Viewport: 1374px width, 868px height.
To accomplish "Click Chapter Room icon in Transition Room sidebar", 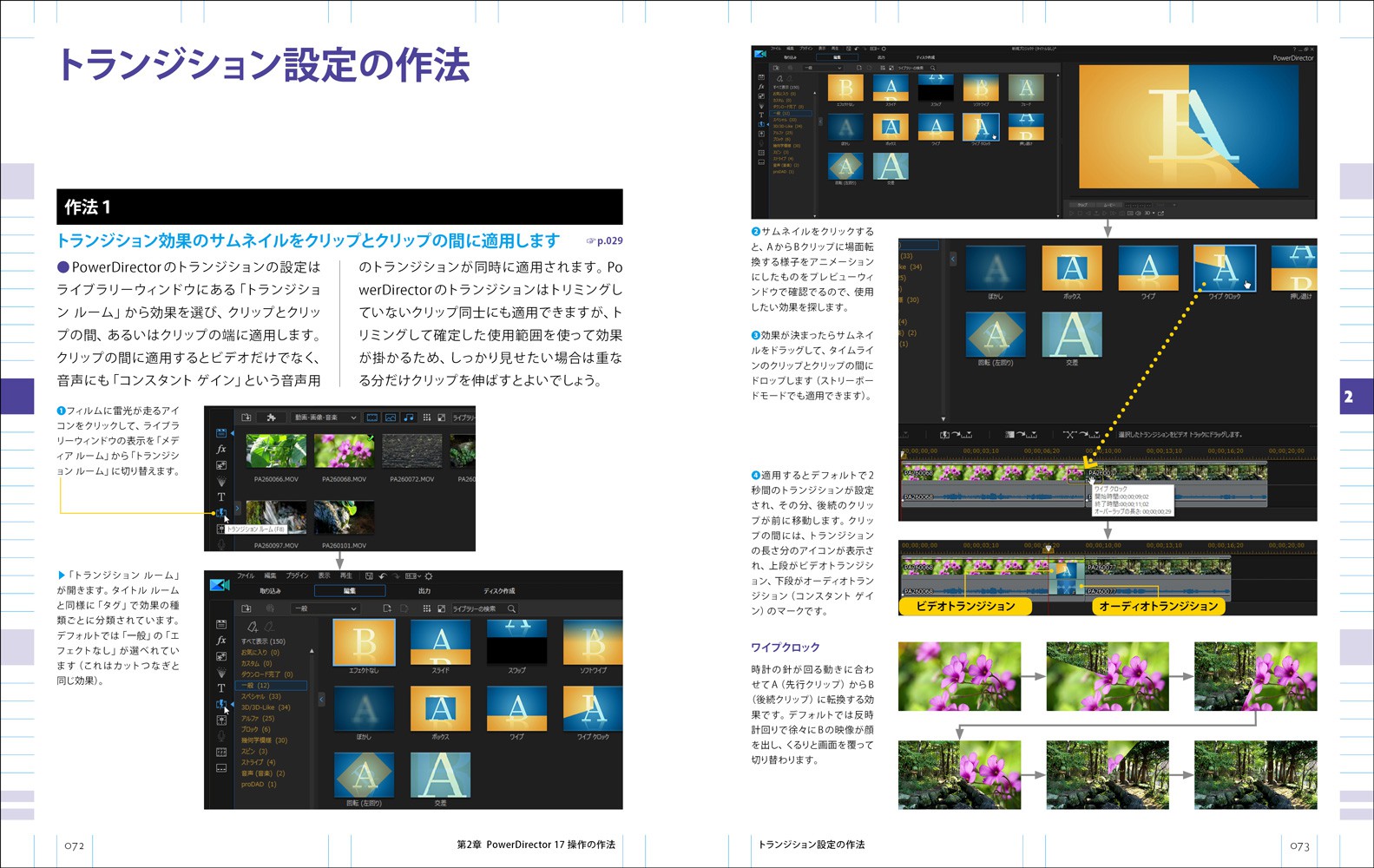I will (x=221, y=752).
